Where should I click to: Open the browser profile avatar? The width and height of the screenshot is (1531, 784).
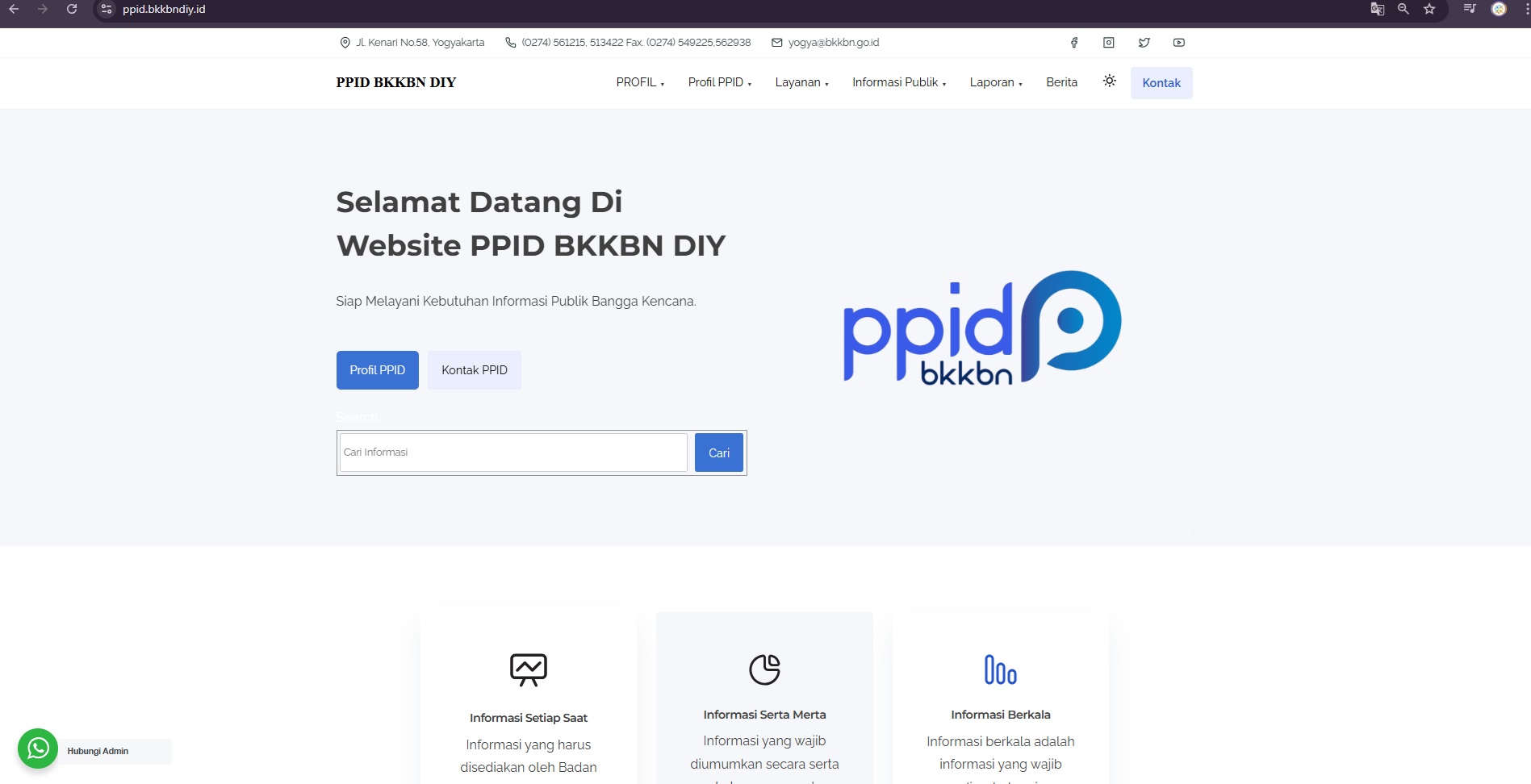[x=1499, y=9]
